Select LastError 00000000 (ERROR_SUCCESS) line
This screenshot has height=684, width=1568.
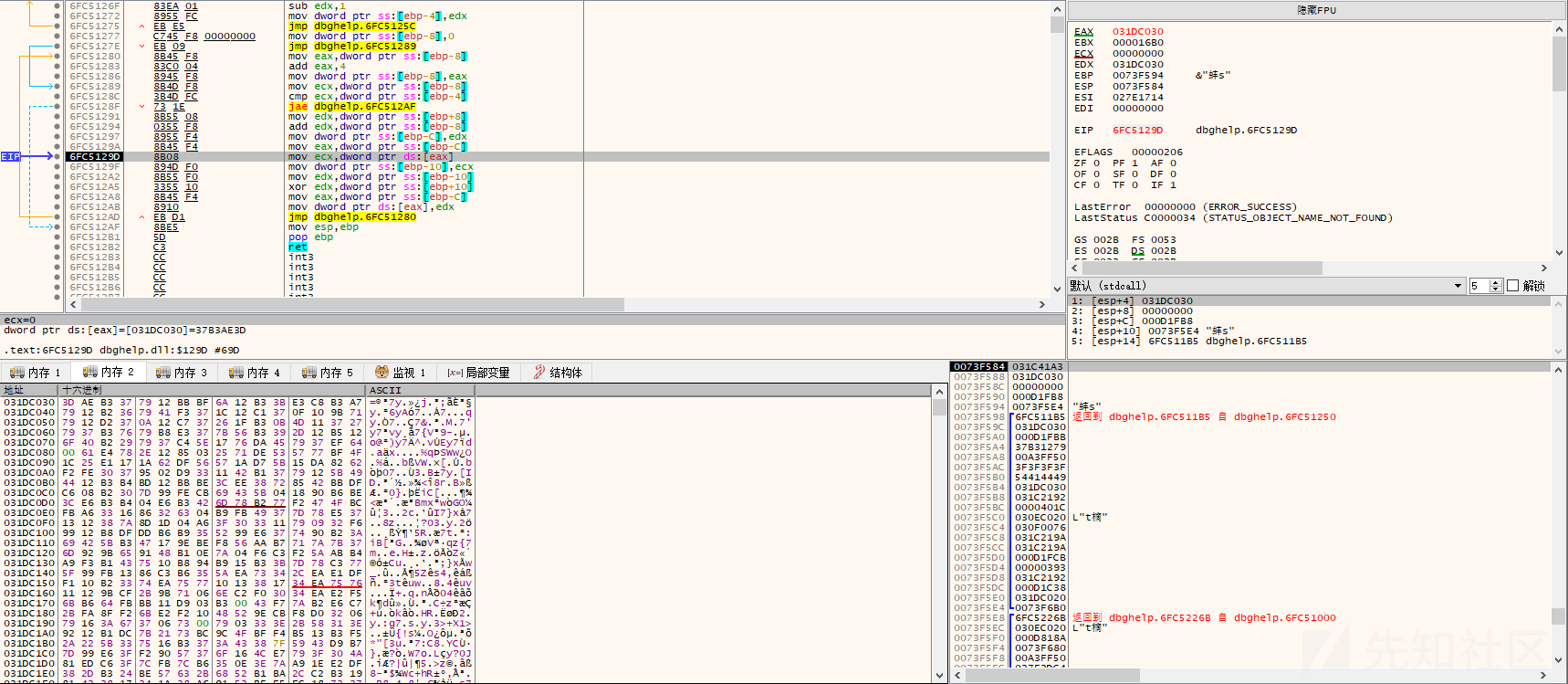[x=1186, y=207]
